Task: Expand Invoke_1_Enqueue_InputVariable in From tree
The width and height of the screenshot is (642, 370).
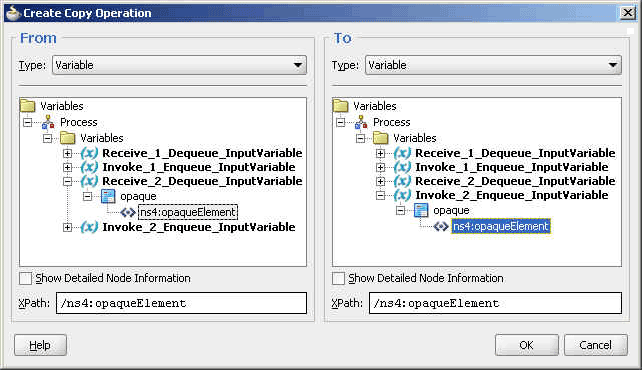Action: [x=68, y=167]
